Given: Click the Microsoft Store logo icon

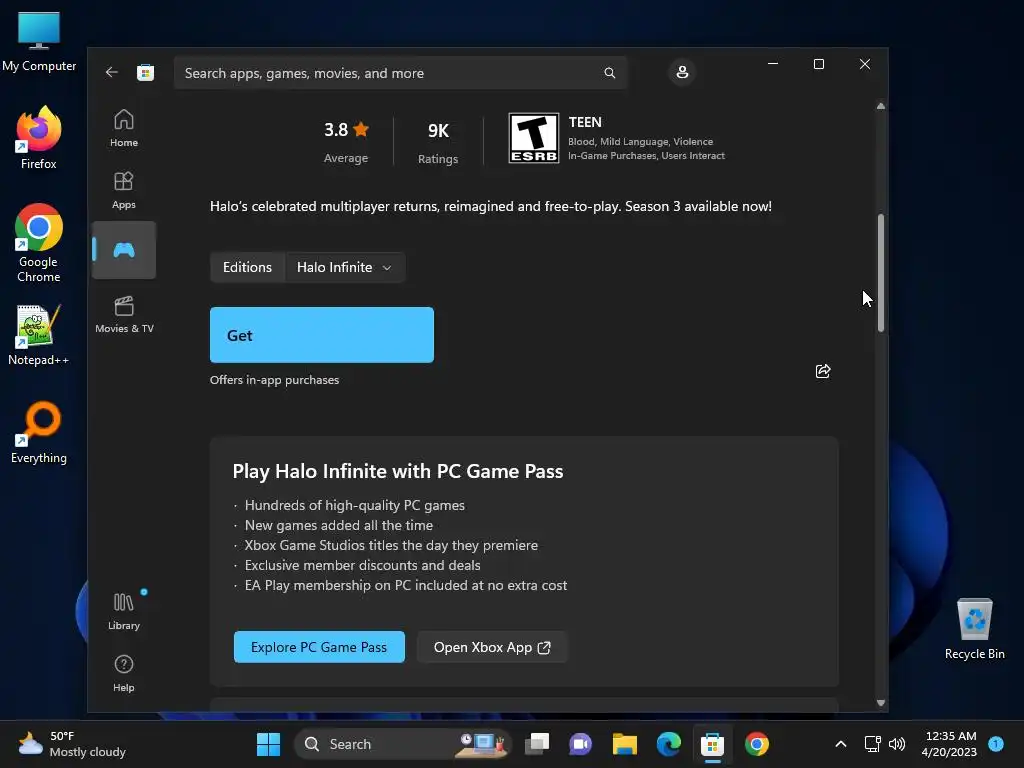Looking at the screenshot, I should [x=145, y=72].
